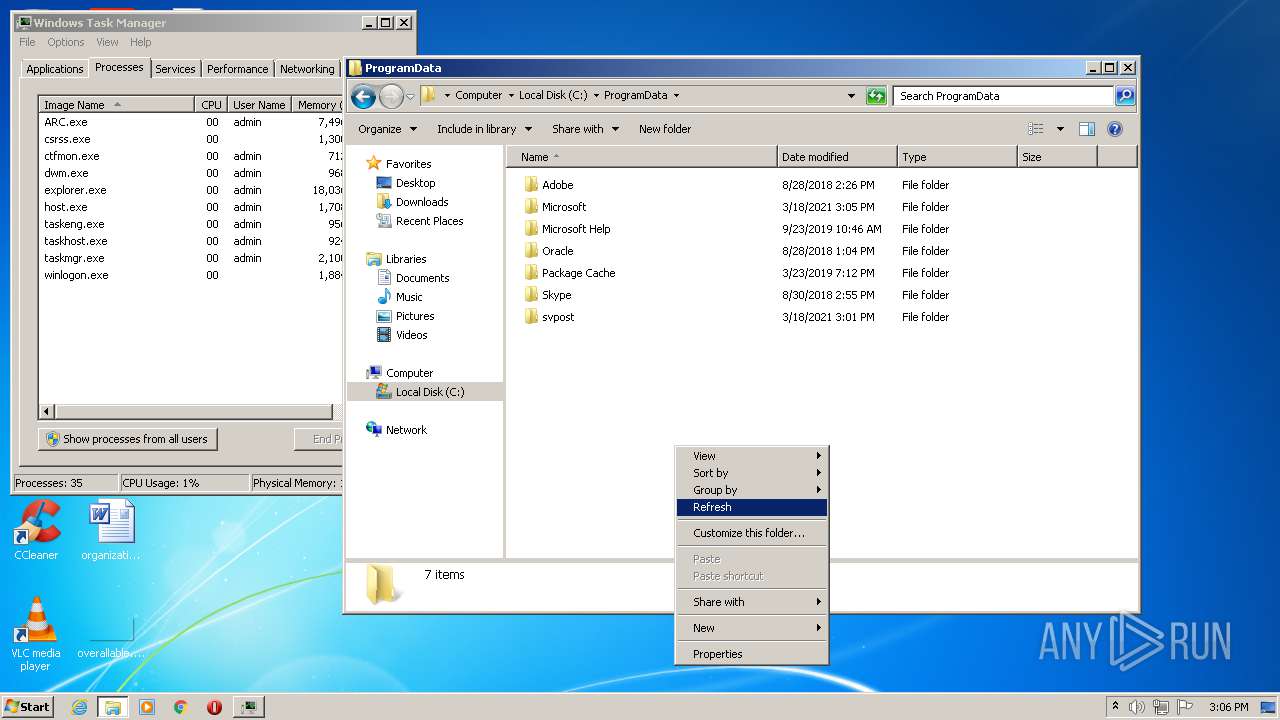Viewport: 1280px width, 720px height.
Task: Expand Share with in the context menu
Action: (751, 602)
